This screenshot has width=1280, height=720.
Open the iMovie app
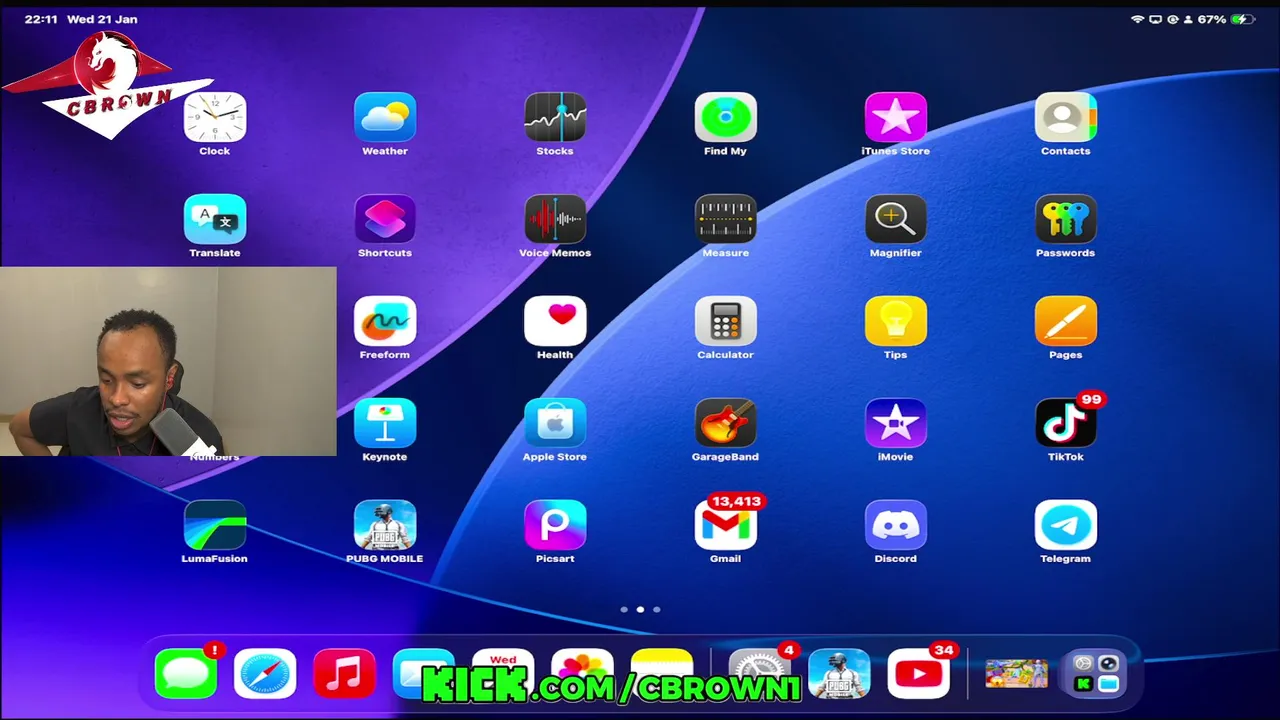[x=895, y=423]
